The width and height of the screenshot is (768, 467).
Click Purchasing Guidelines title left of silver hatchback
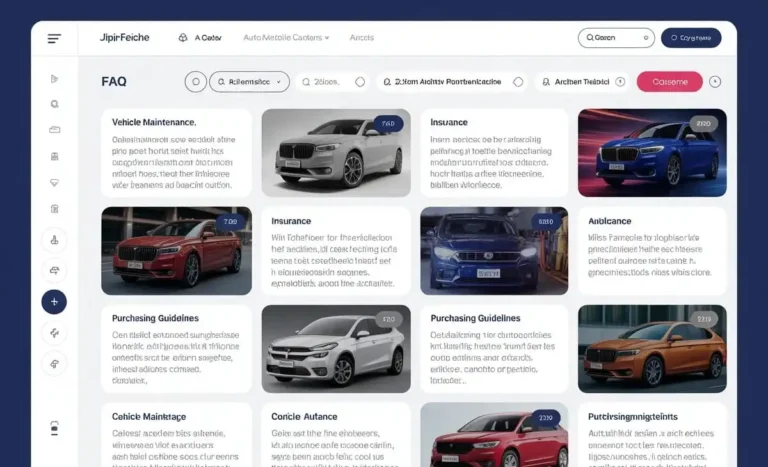click(155, 318)
